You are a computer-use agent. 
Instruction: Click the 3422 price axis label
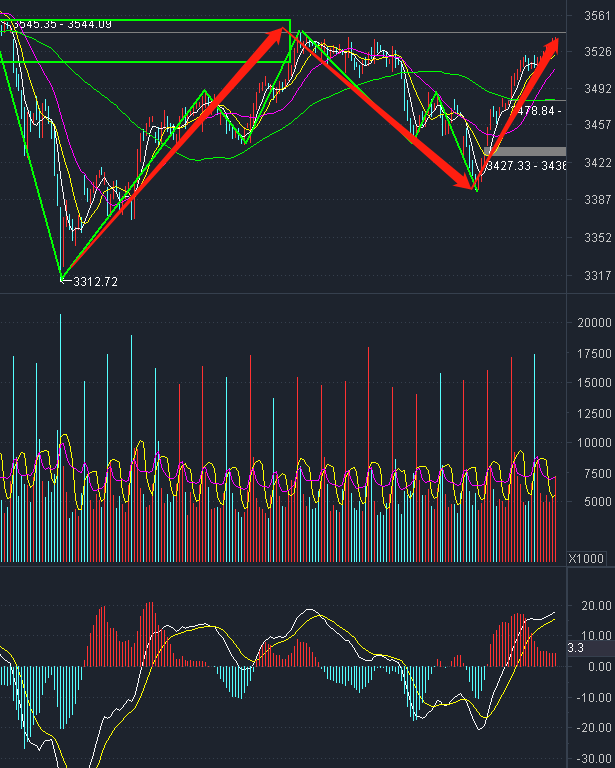point(597,162)
